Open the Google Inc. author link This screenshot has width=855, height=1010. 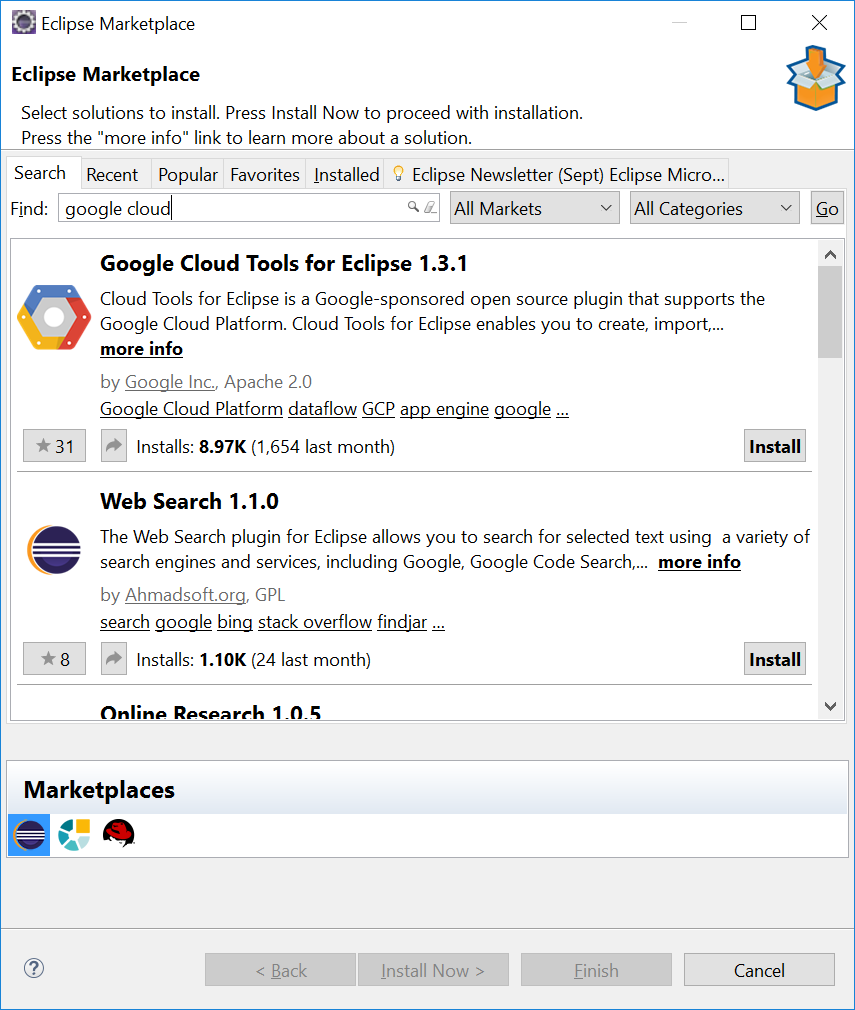[170, 382]
